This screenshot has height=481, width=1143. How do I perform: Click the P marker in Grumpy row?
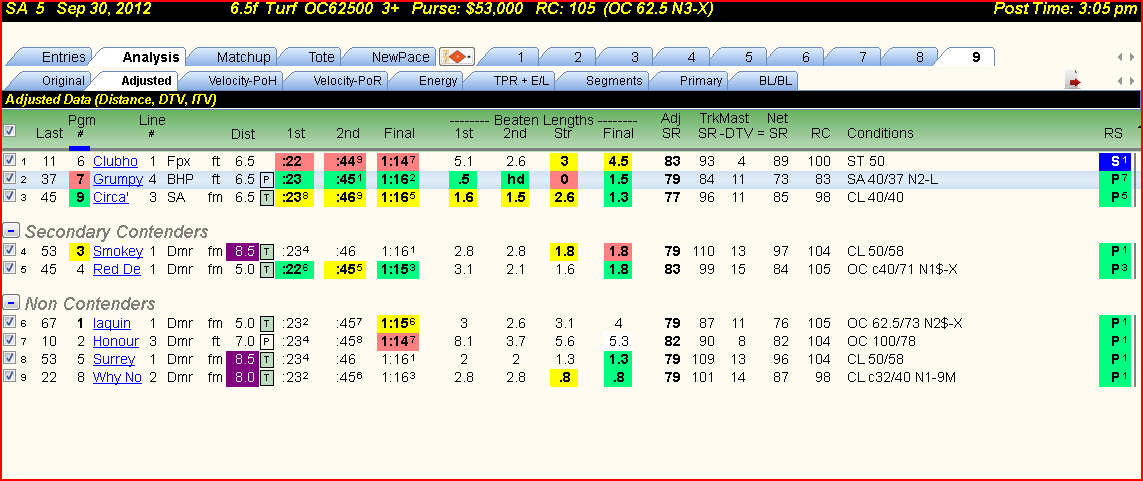point(267,179)
